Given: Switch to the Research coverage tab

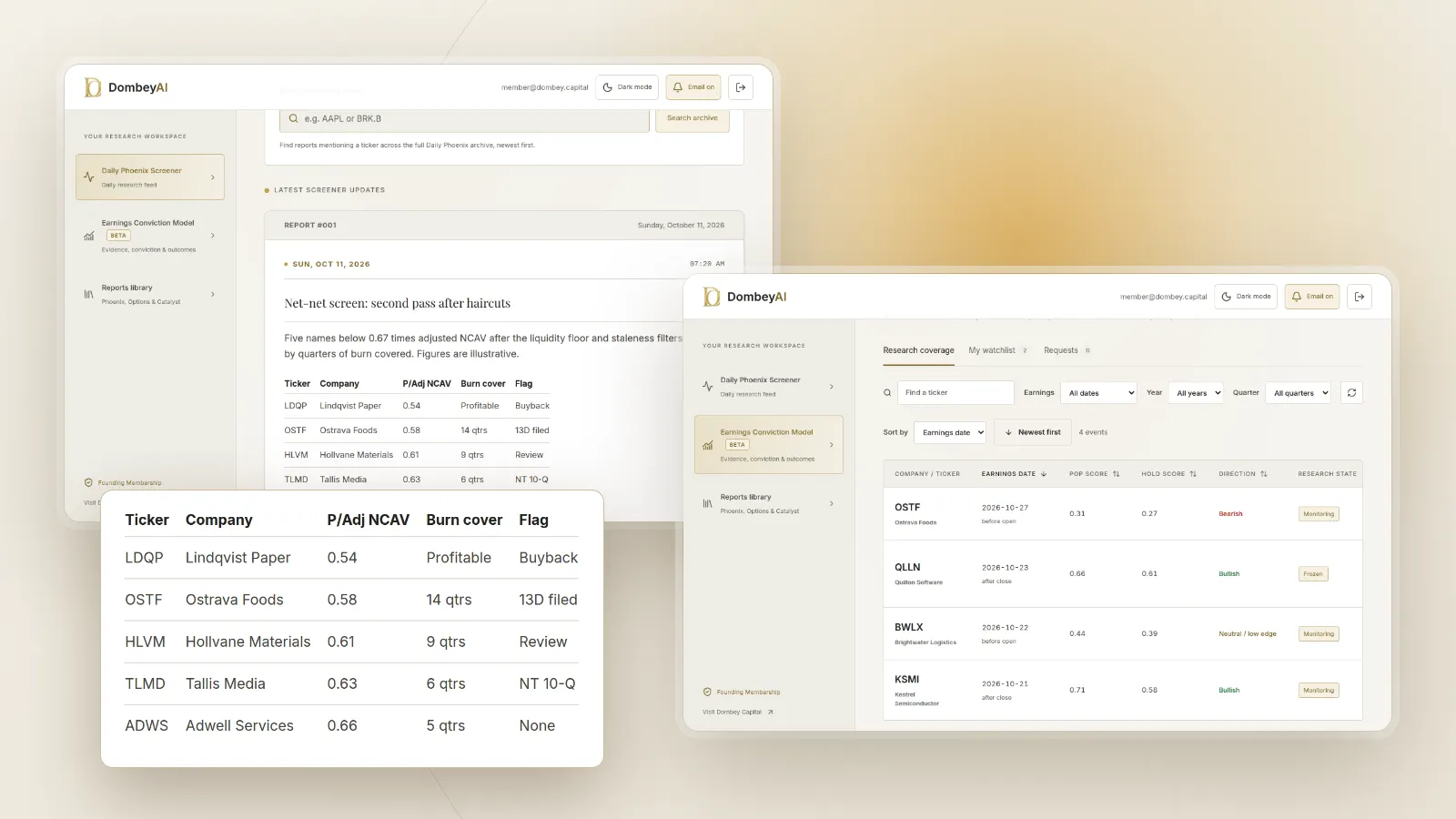Looking at the screenshot, I should click(918, 350).
